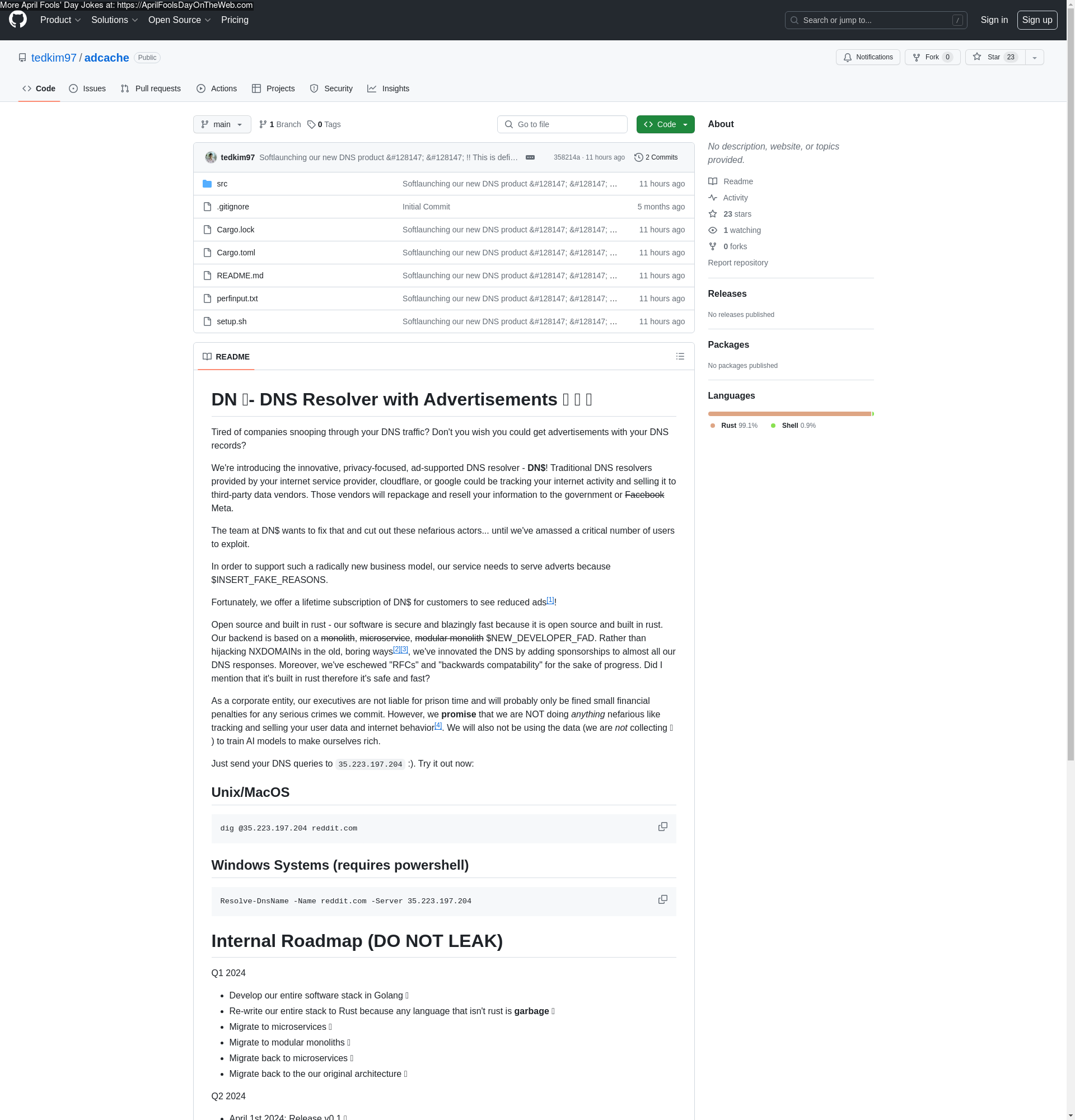Click the GitHub Octocat logo
This screenshot has width=1075, height=1120.
click(x=18, y=20)
